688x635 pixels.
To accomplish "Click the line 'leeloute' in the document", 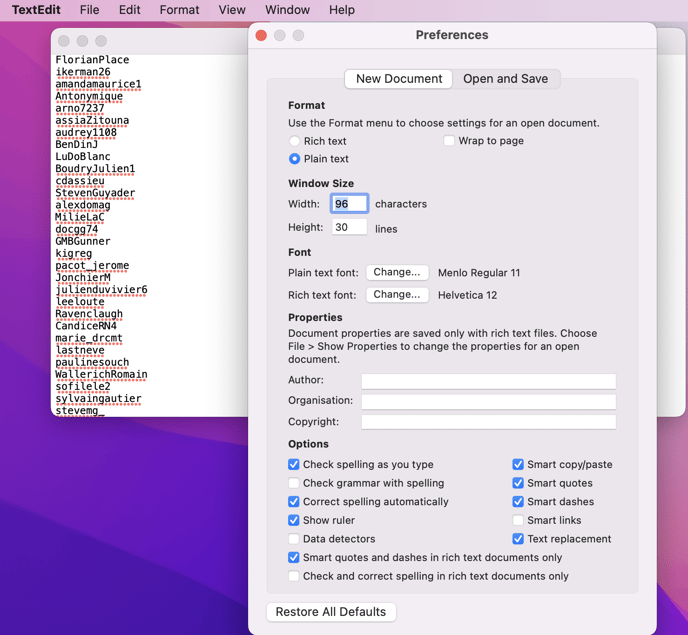I will 80,302.
